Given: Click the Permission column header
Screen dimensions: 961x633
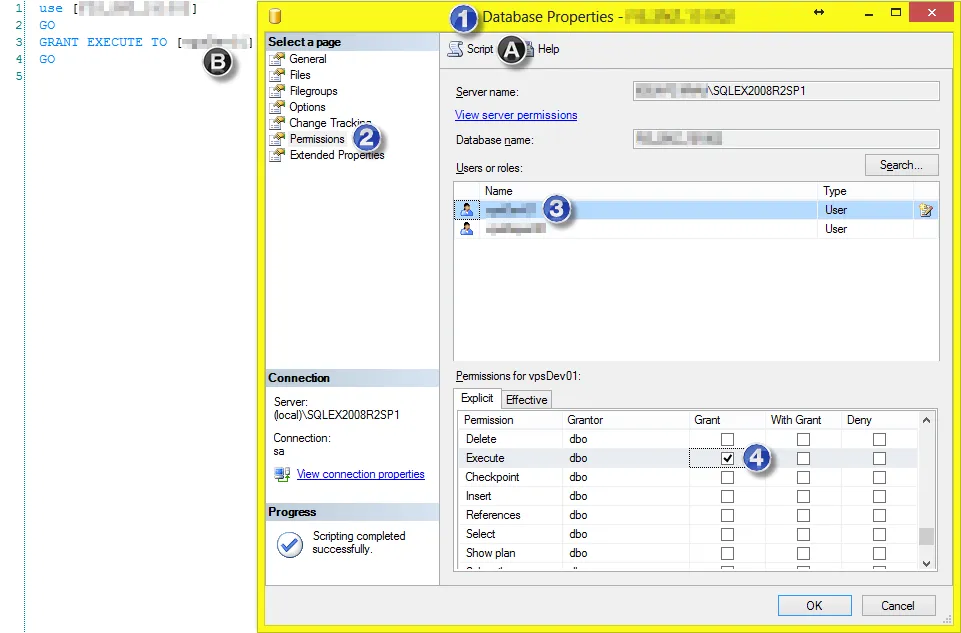Looking at the screenshot, I should coord(510,420).
